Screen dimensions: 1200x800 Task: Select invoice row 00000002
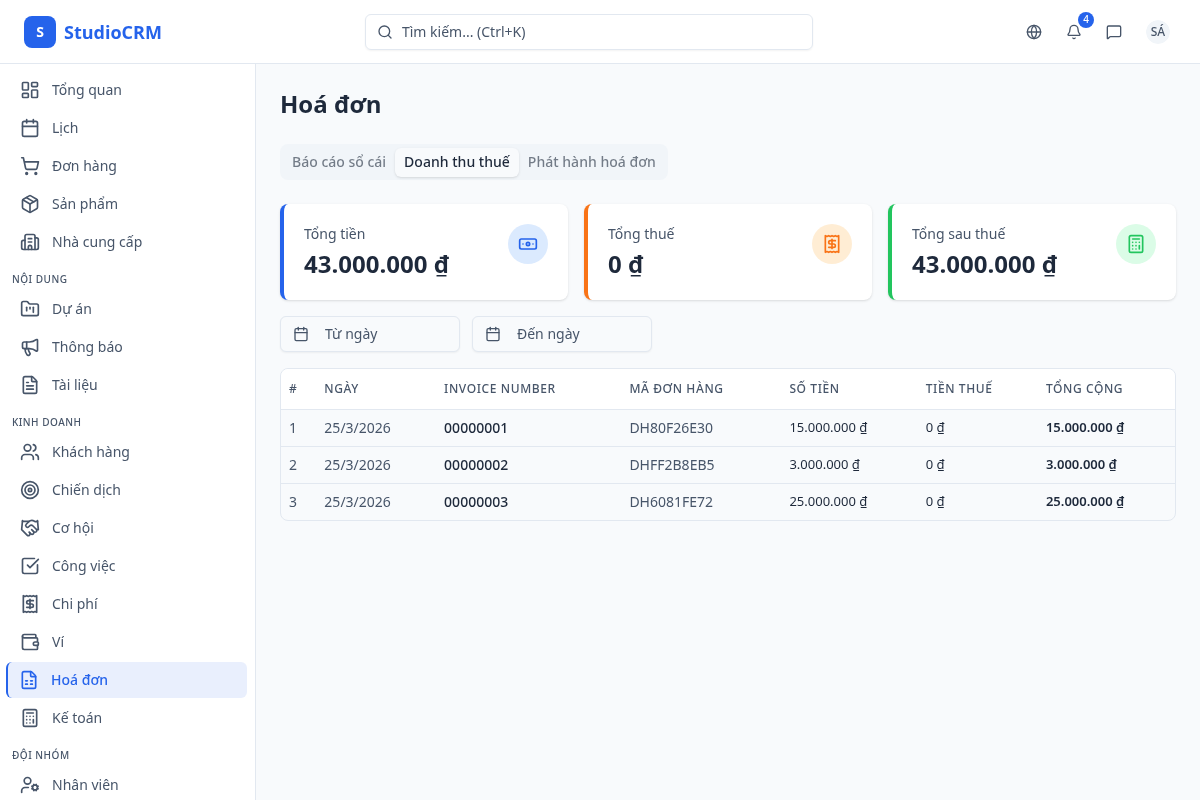[x=476, y=465]
